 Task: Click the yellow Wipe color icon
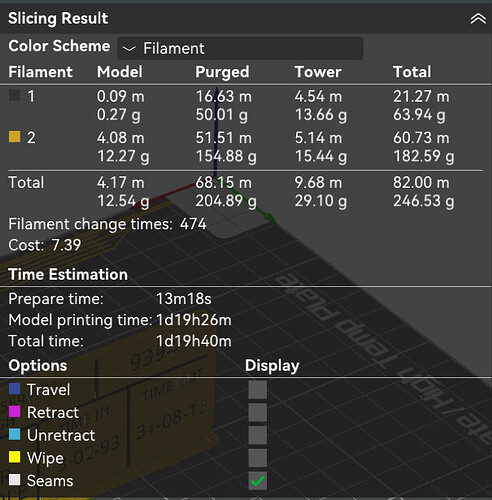pyautogui.click(x=14, y=457)
